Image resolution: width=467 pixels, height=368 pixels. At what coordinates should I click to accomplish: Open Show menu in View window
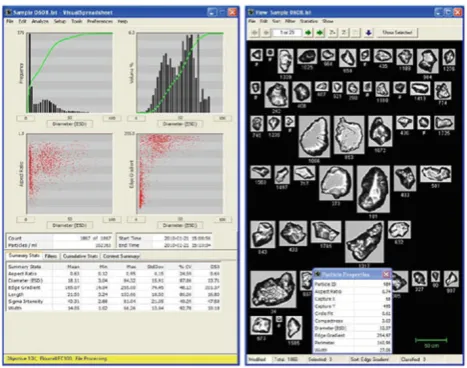pyautogui.click(x=327, y=21)
